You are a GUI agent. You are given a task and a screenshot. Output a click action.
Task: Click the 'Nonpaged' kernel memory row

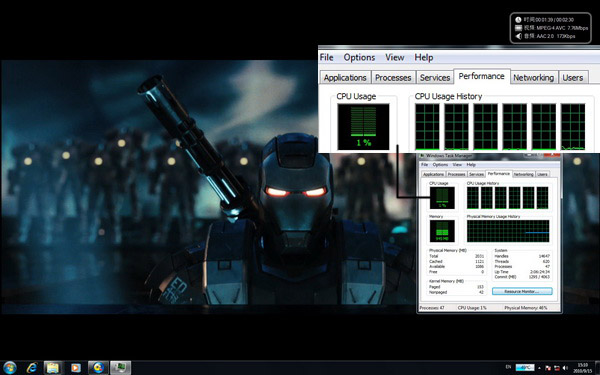pos(457,292)
